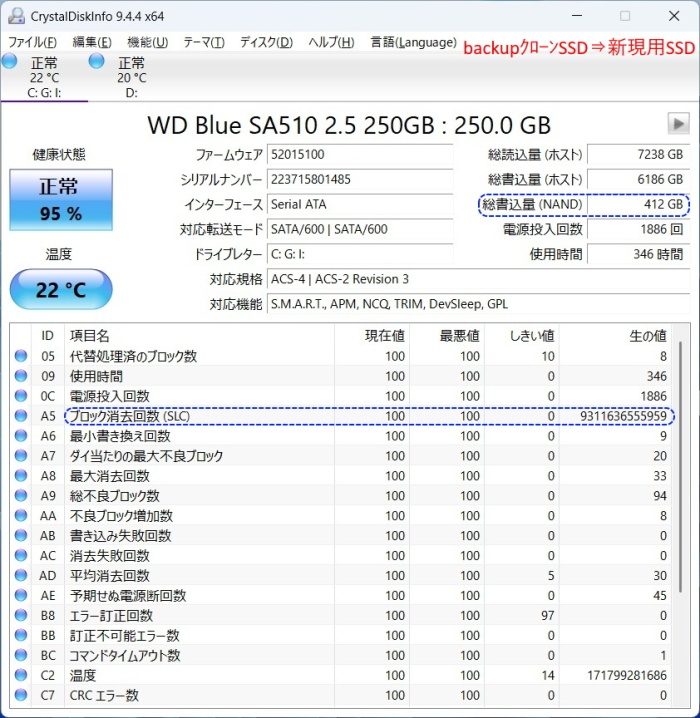Click blue status dot for attribute BC
This screenshot has height=718, width=700.
(x=21, y=655)
